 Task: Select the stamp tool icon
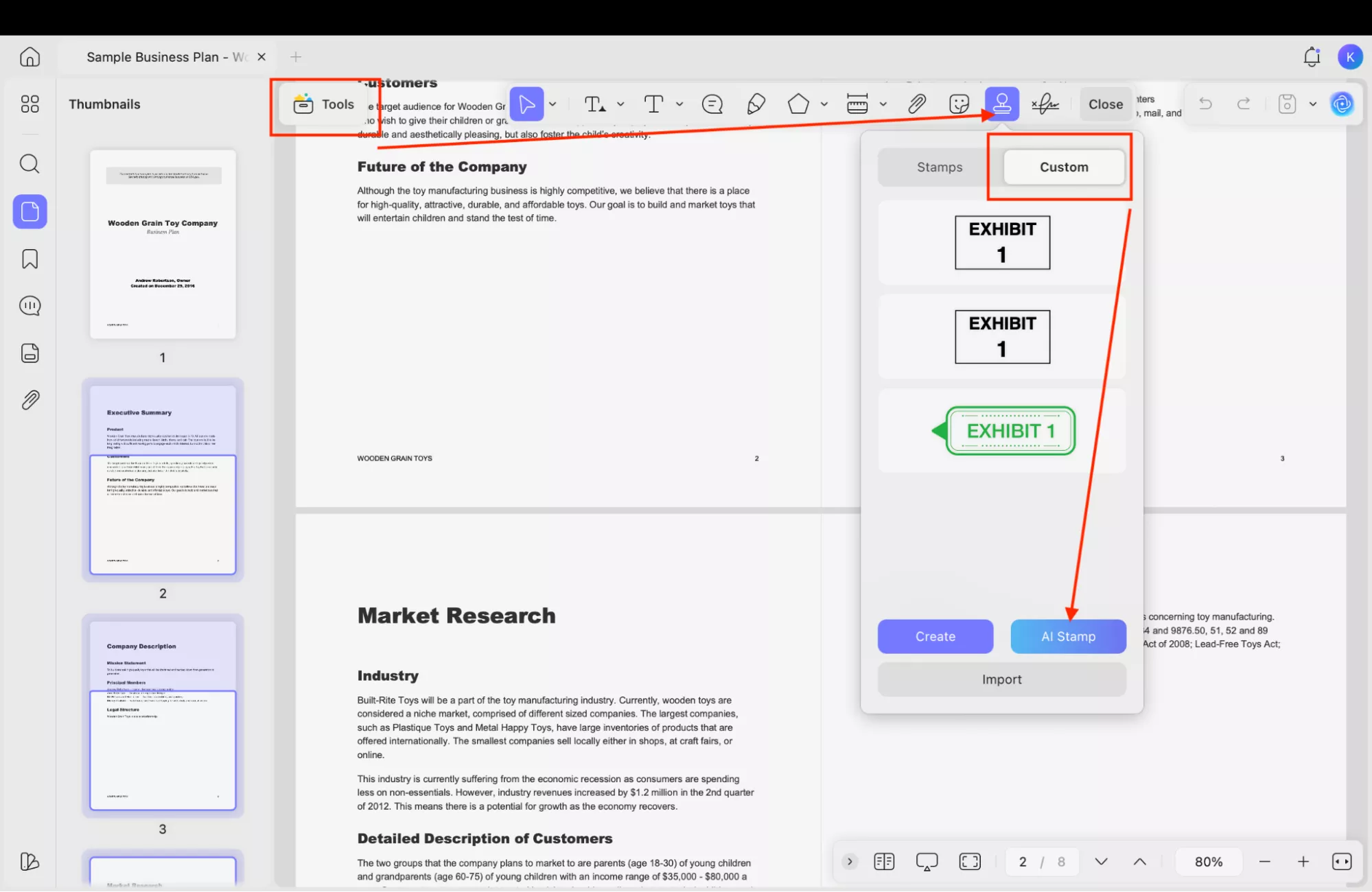point(1001,104)
